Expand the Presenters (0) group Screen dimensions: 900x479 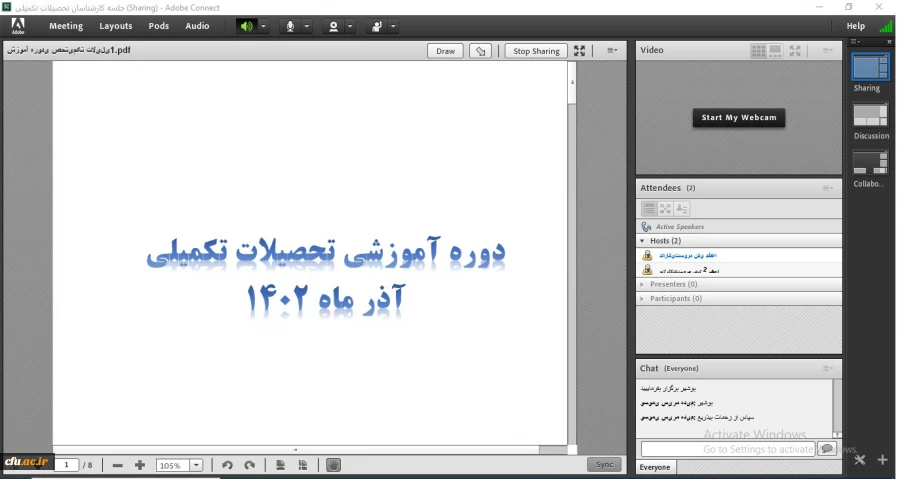tap(643, 284)
